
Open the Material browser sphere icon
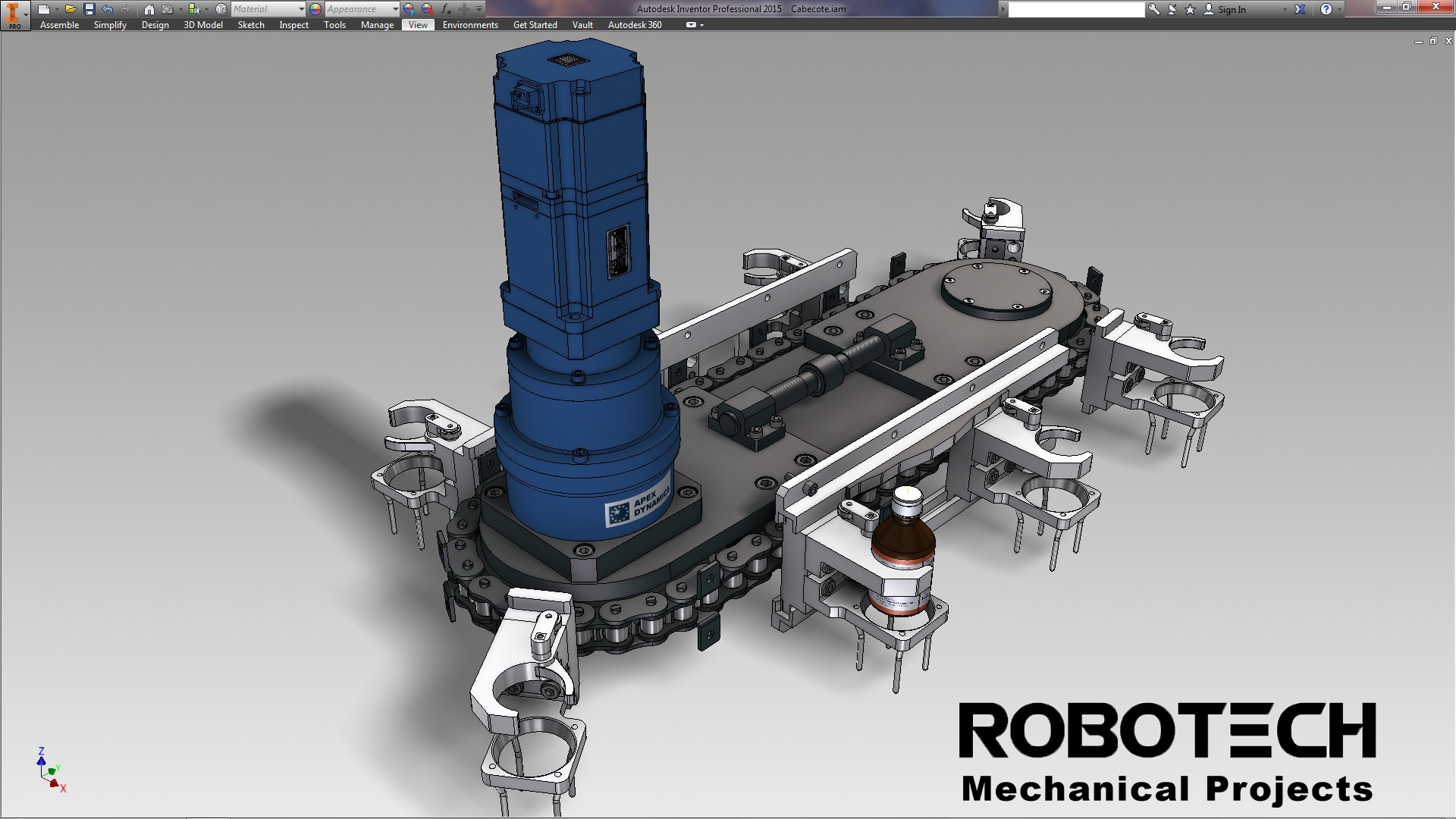point(221,9)
